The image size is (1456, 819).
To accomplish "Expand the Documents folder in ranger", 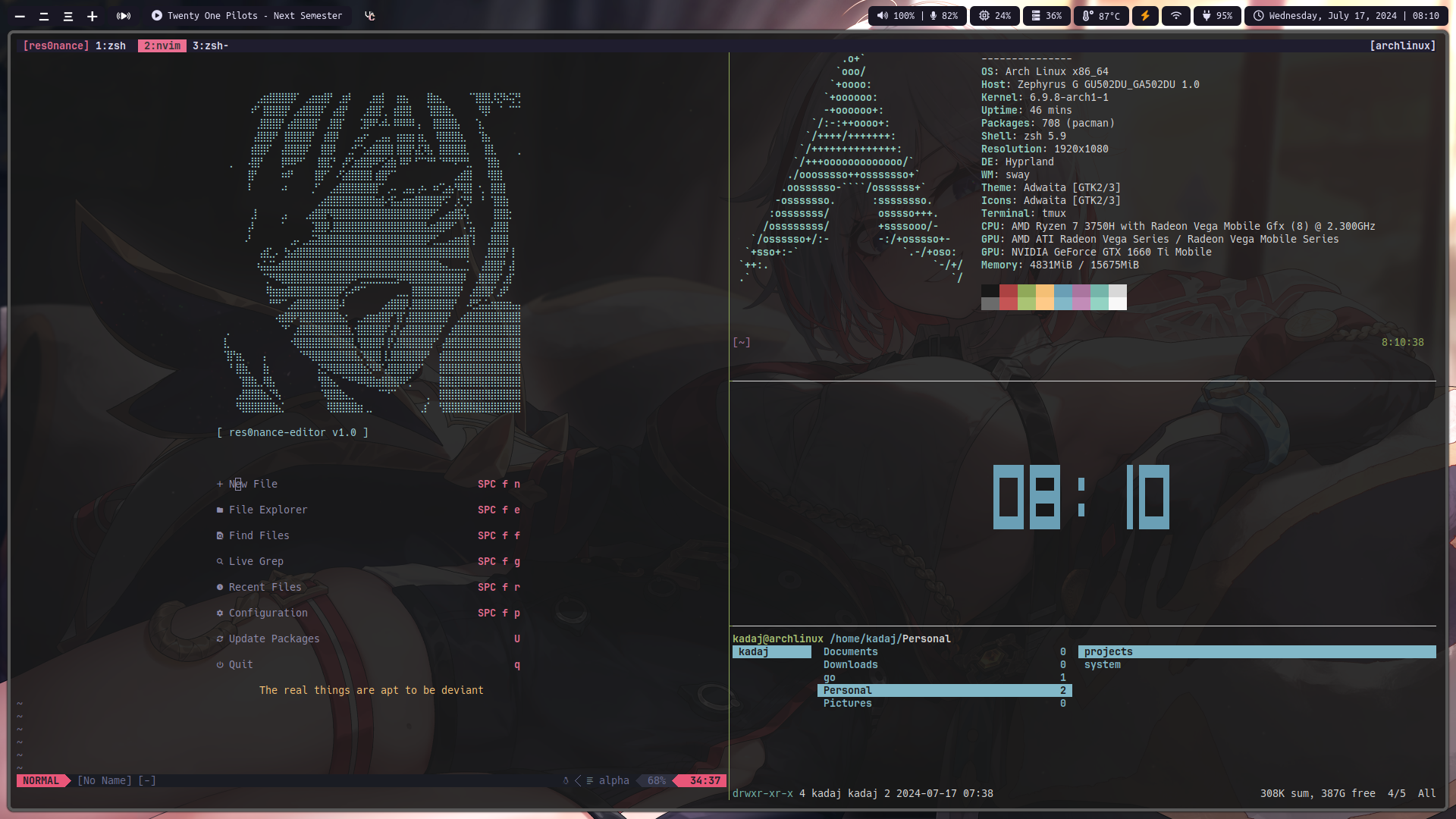I will pos(850,651).
